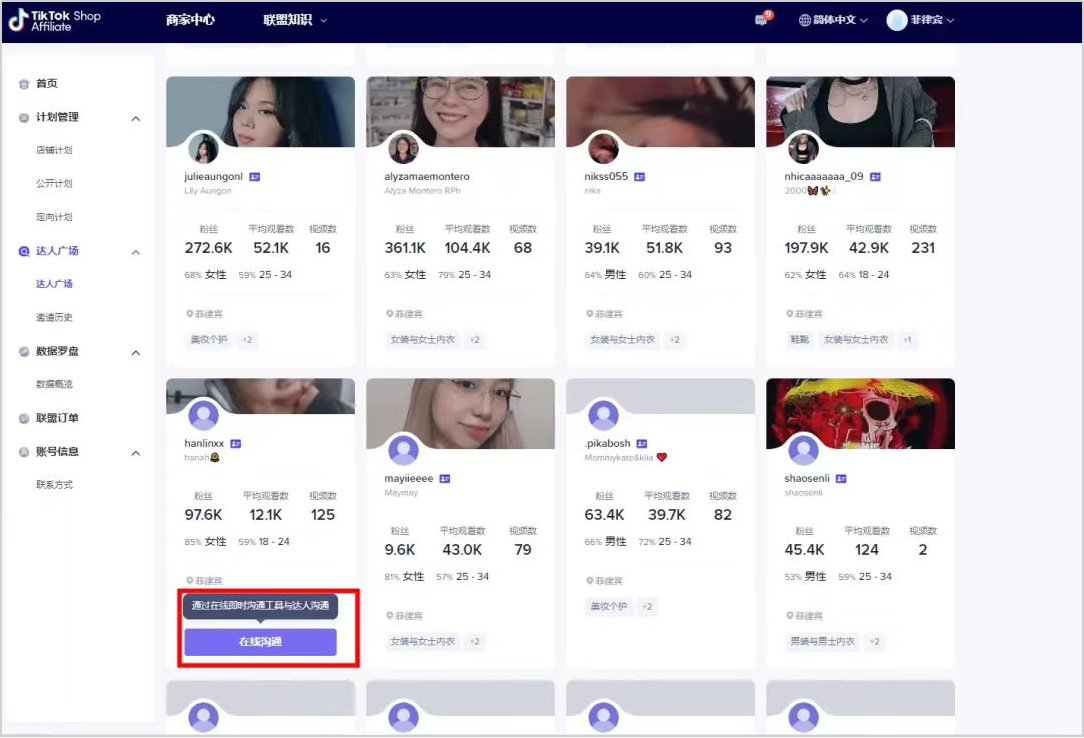Click the badge icon beside nikss055

tap(640, 177)
